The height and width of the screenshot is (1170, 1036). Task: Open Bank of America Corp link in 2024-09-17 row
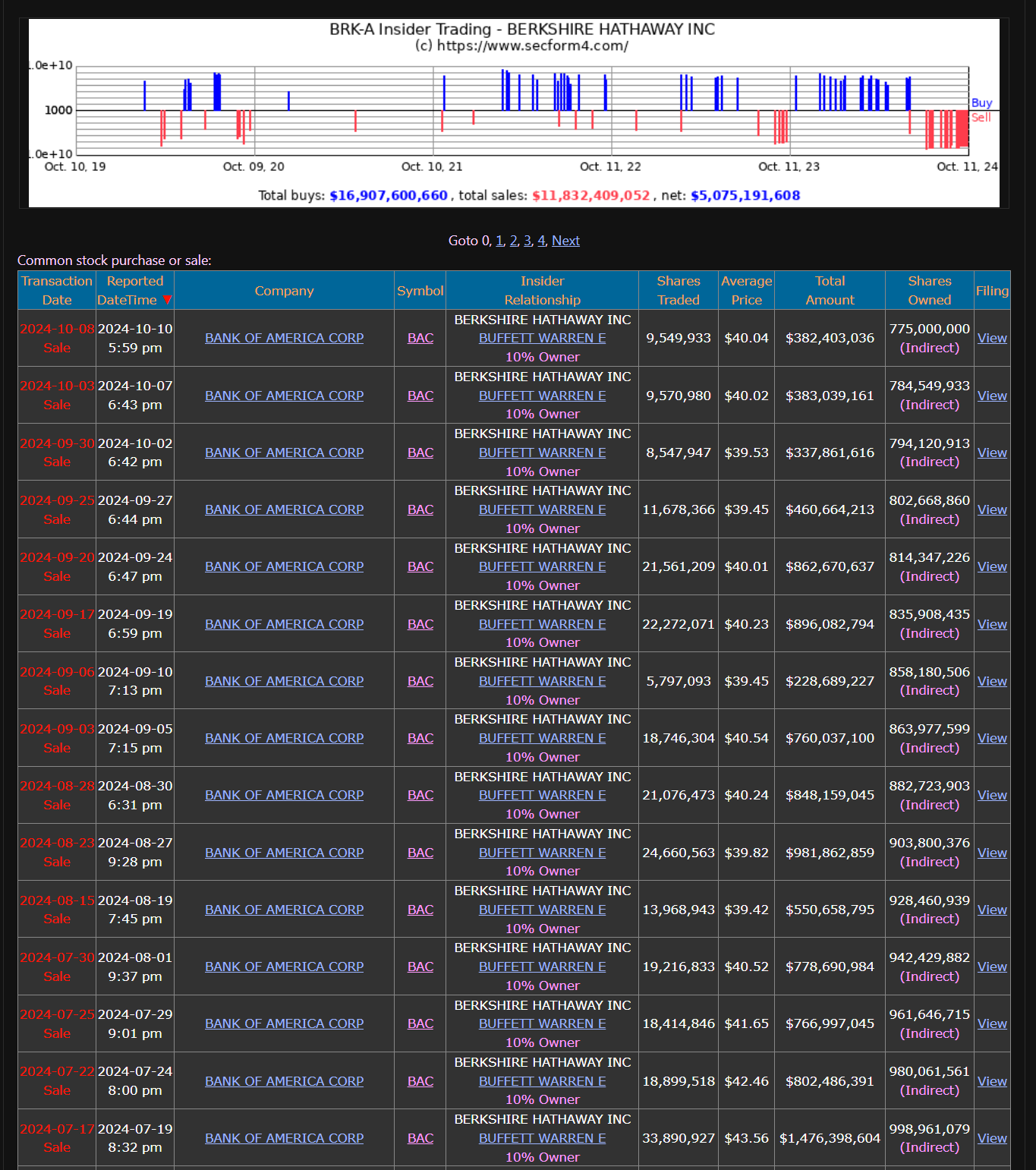(284, 624)
